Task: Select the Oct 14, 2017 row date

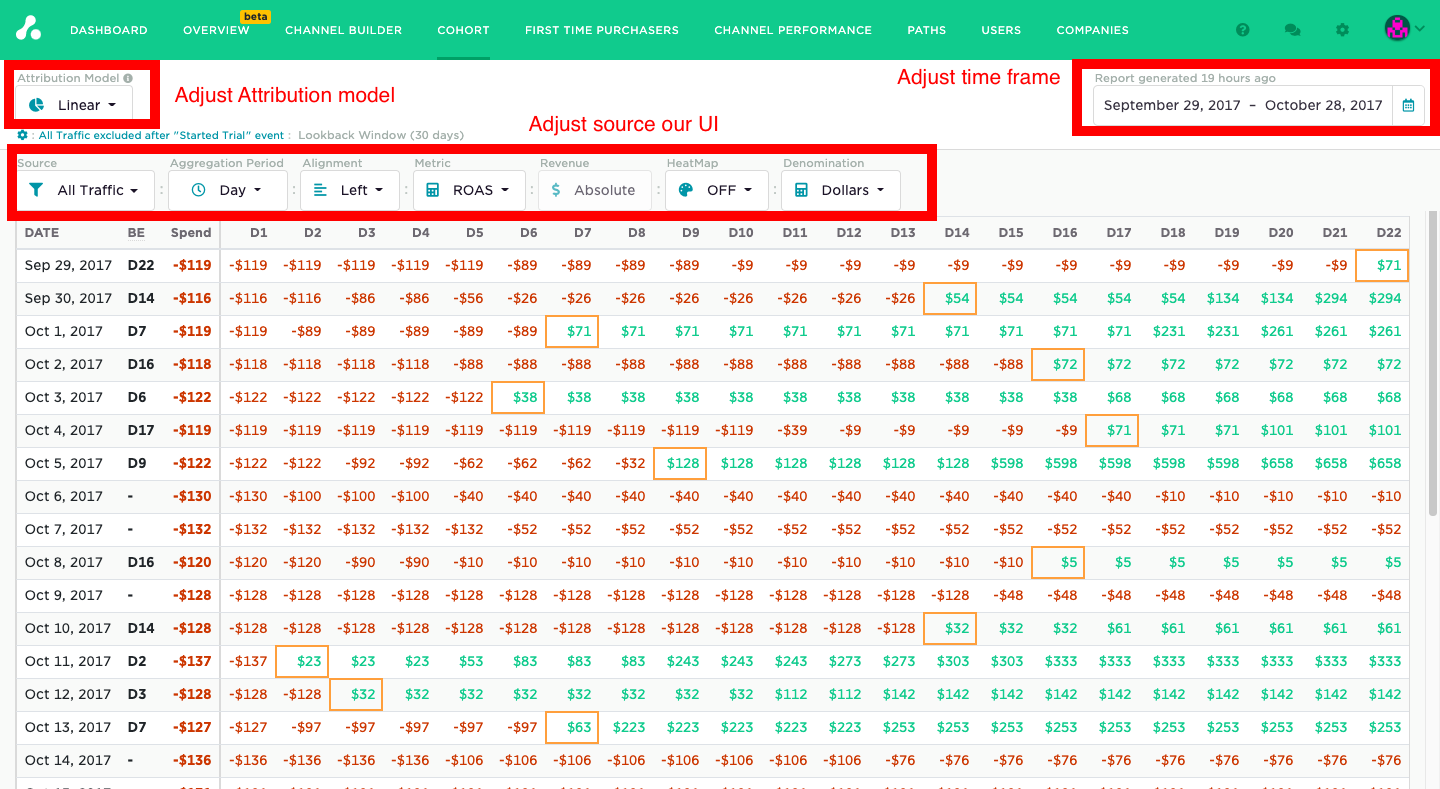Action: (68, 760)
